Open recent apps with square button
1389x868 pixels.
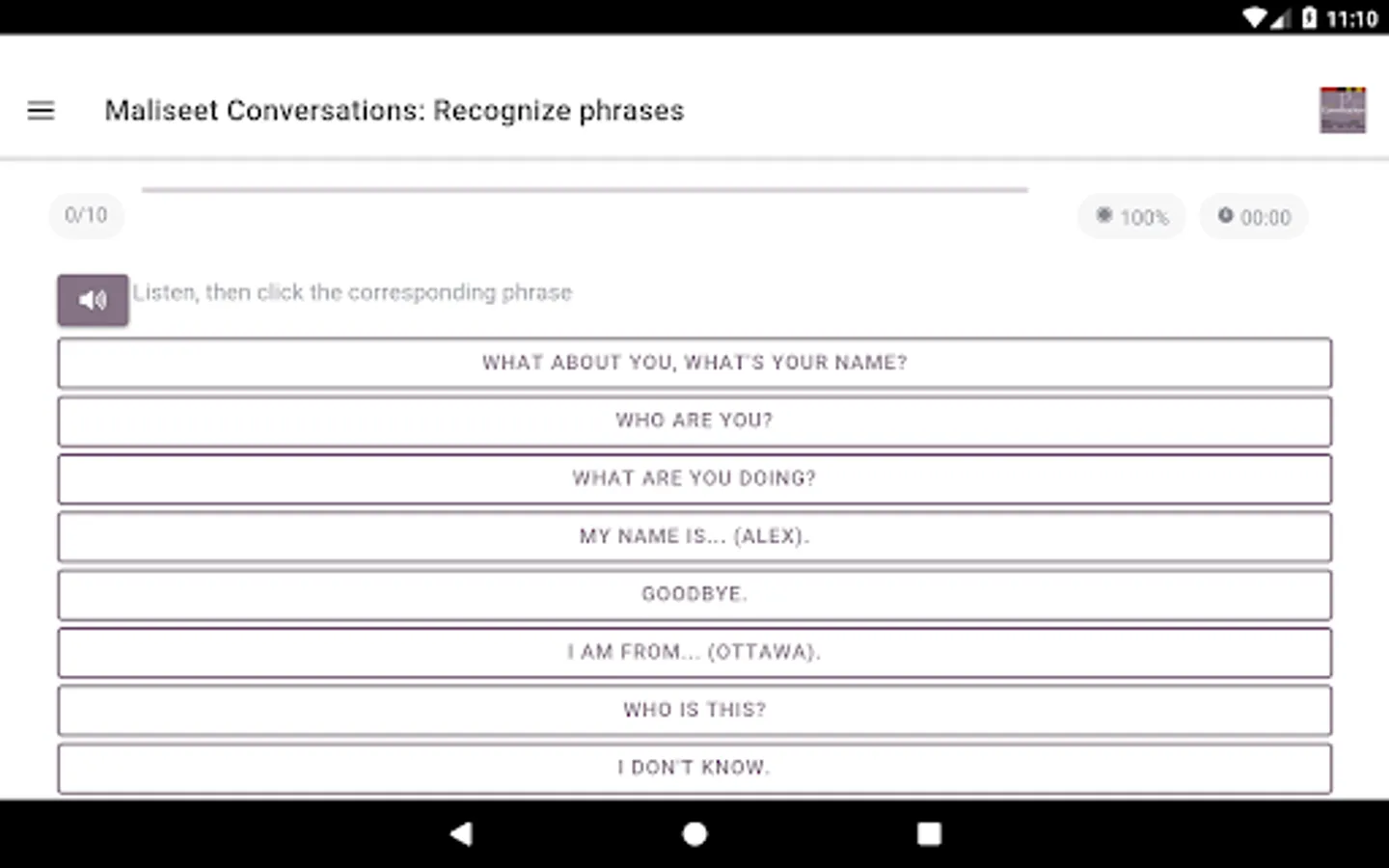[929, 834]
